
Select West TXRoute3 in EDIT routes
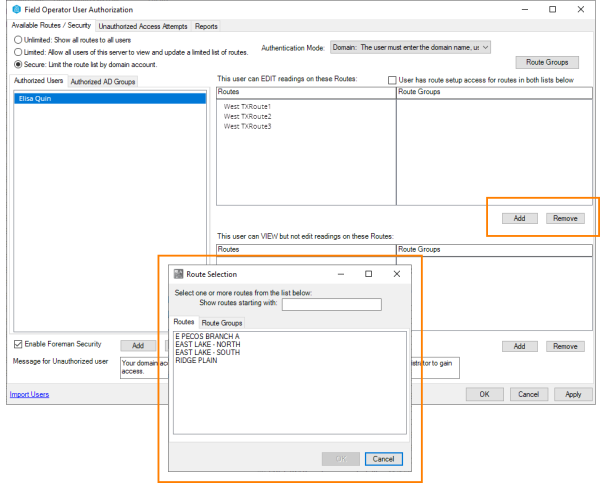[248, 126]
